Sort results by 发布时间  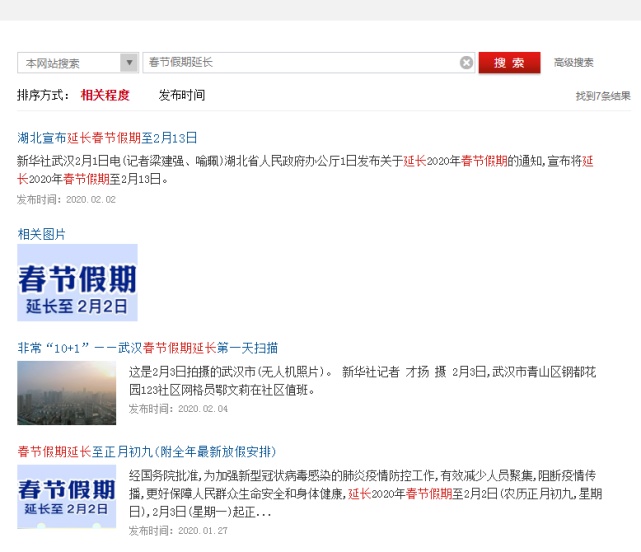(x=182, y=96)
